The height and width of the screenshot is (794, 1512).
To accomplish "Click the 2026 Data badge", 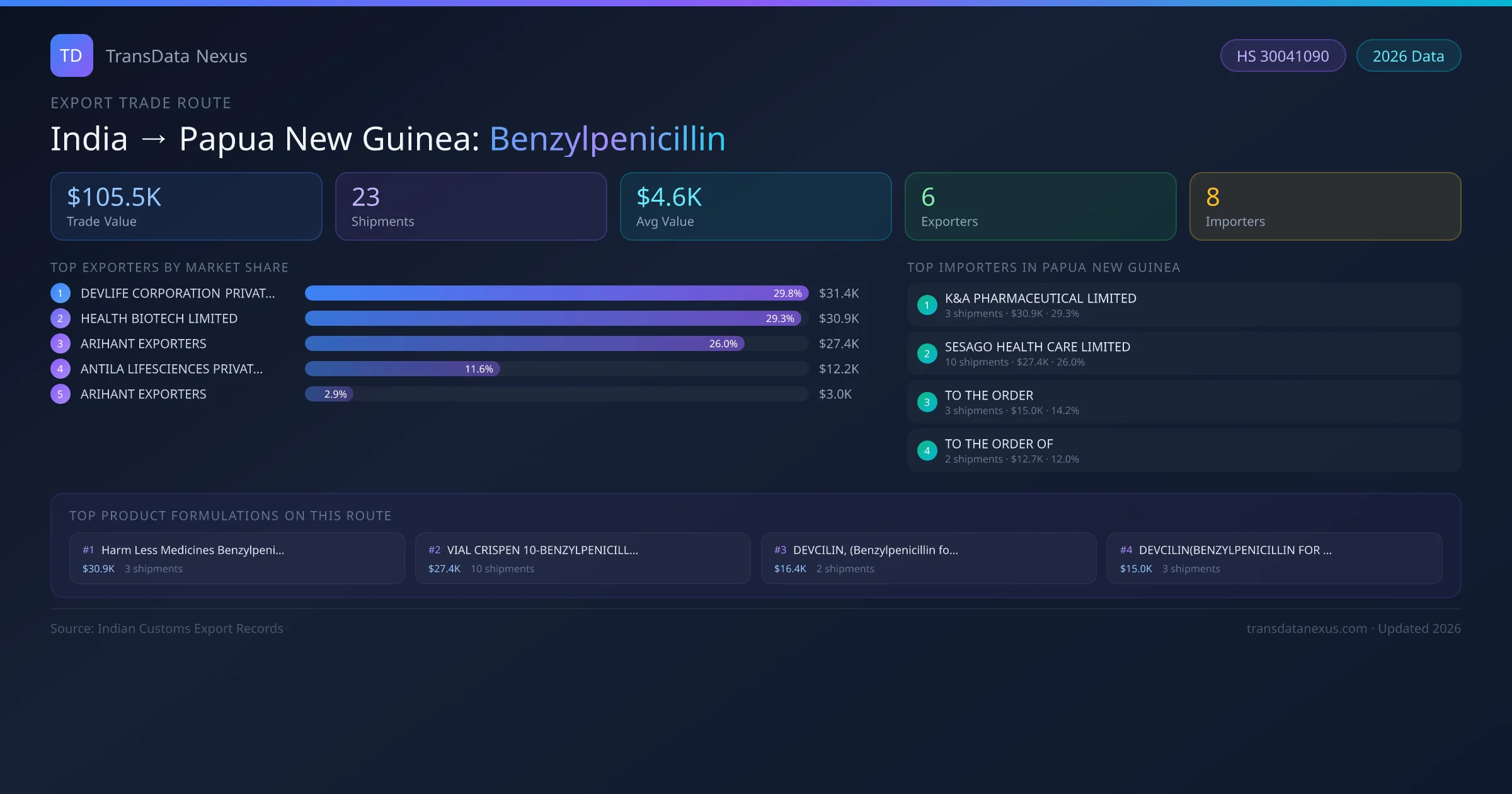I will tap(1408, 56).
